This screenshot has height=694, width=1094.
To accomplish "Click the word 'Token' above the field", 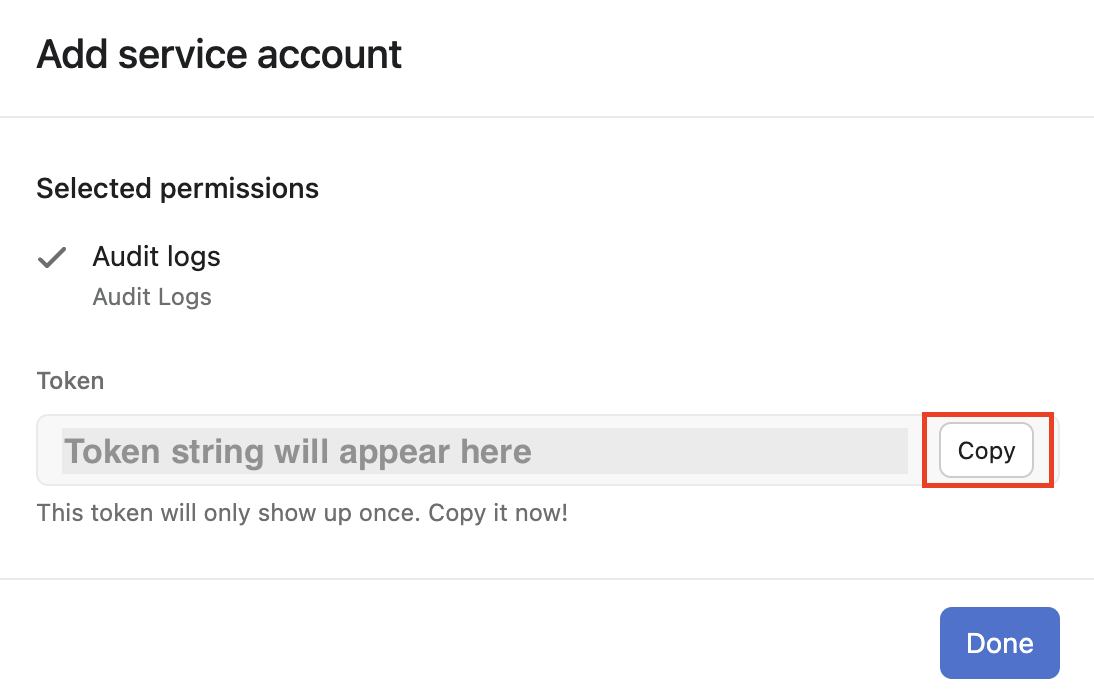I will [70, 381].
